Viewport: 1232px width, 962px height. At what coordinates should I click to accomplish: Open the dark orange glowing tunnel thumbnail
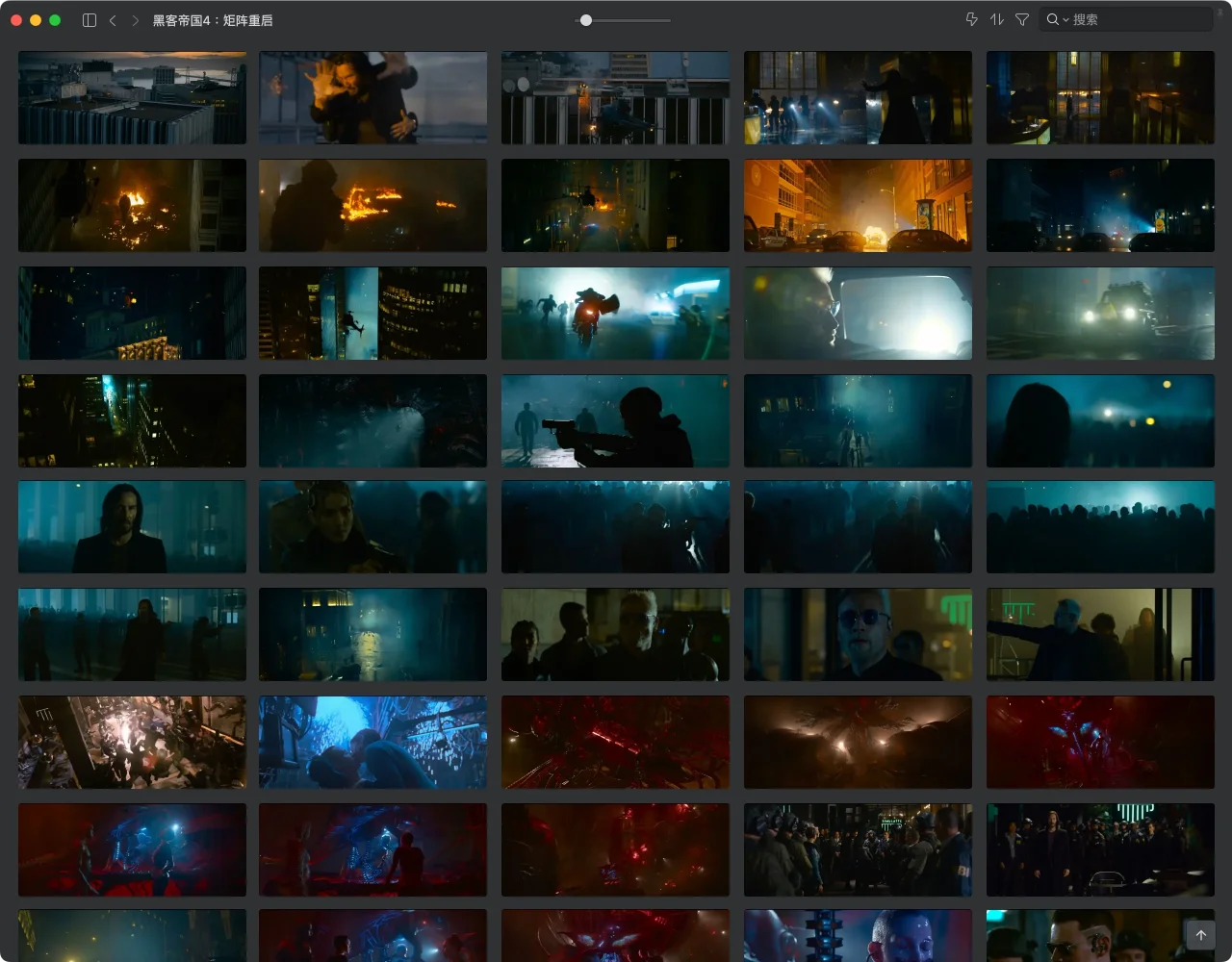858,743
